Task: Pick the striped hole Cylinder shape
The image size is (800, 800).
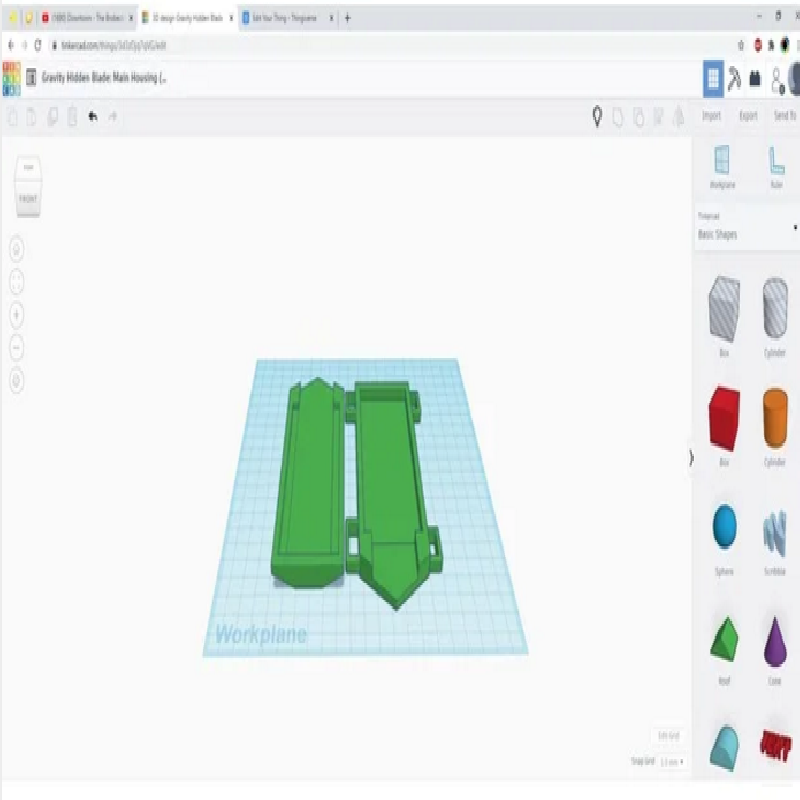Action: (x=775, y=309)
